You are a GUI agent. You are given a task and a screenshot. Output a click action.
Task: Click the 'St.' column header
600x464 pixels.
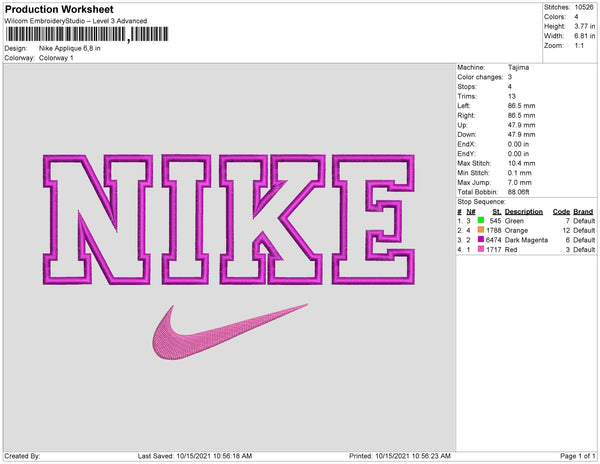pos(497,212)
